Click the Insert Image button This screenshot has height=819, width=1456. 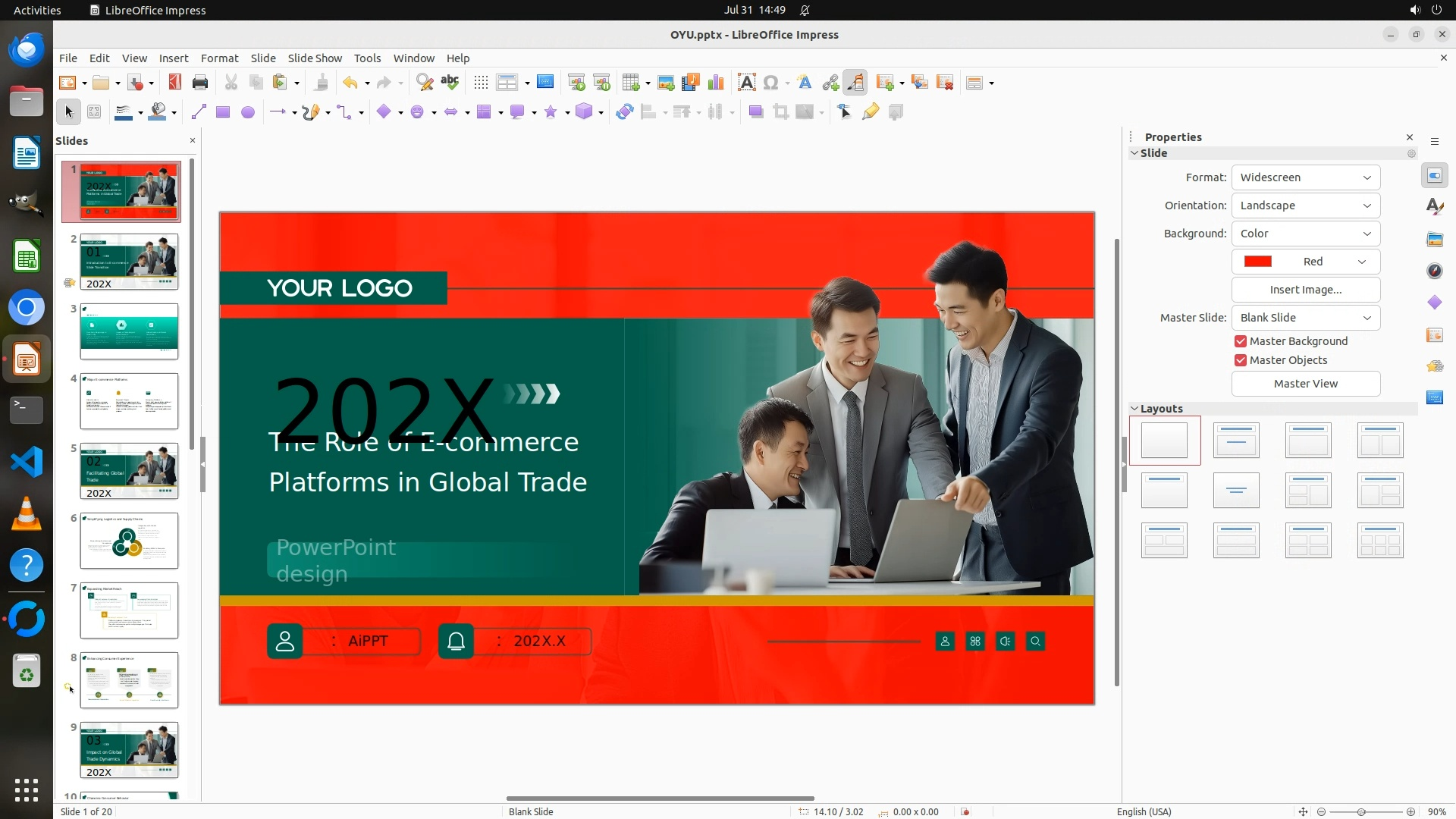[x=1305, y=290]
